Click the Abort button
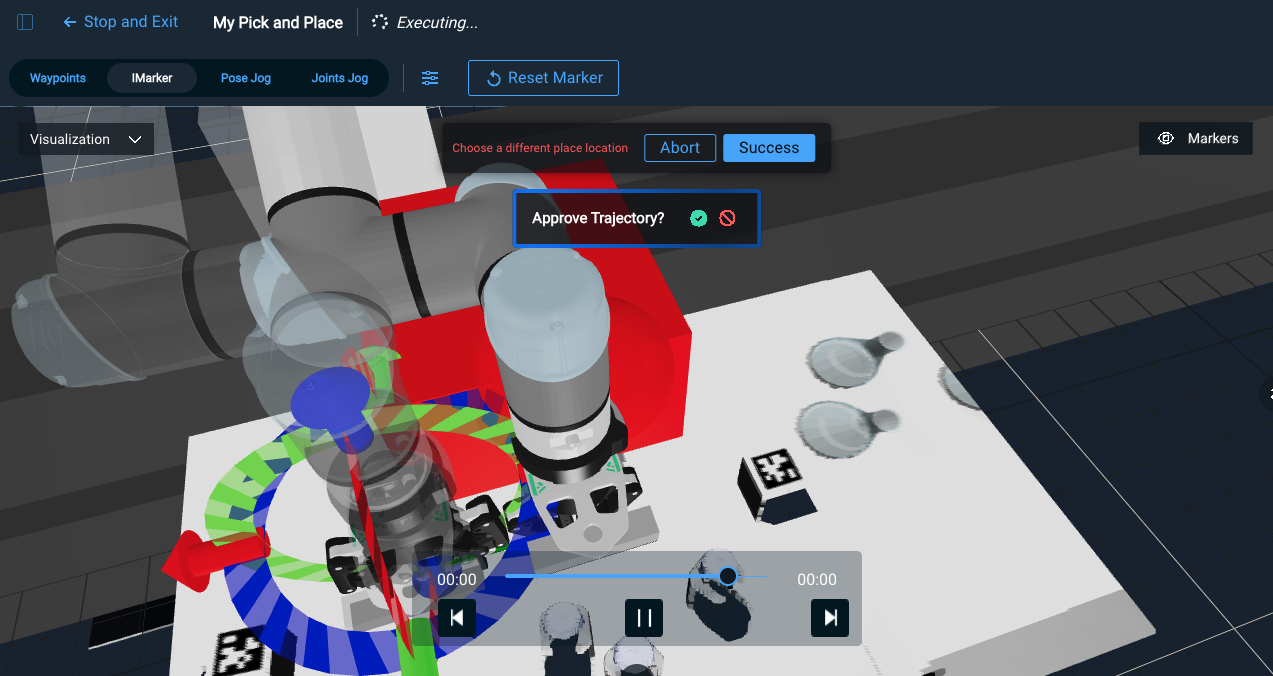This screenshot has height=676, width=1273. (680, 148)
